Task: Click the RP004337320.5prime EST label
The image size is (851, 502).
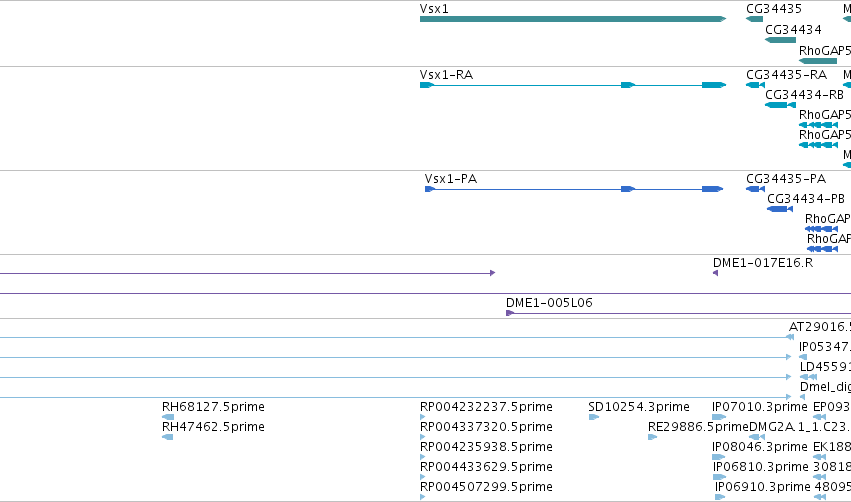Action: pos(486,427)
